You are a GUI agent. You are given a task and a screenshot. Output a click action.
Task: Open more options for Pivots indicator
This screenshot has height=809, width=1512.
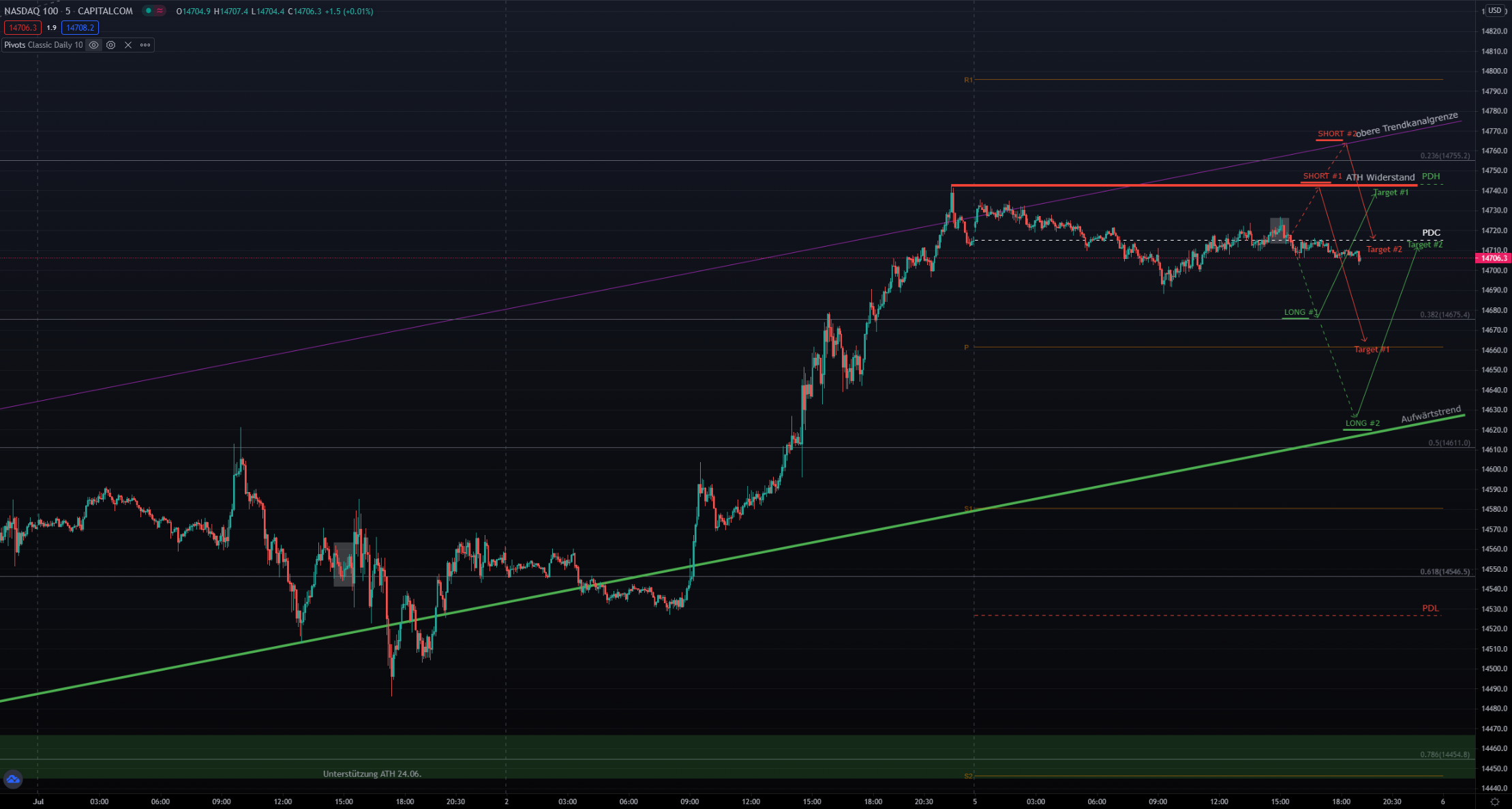145,45
